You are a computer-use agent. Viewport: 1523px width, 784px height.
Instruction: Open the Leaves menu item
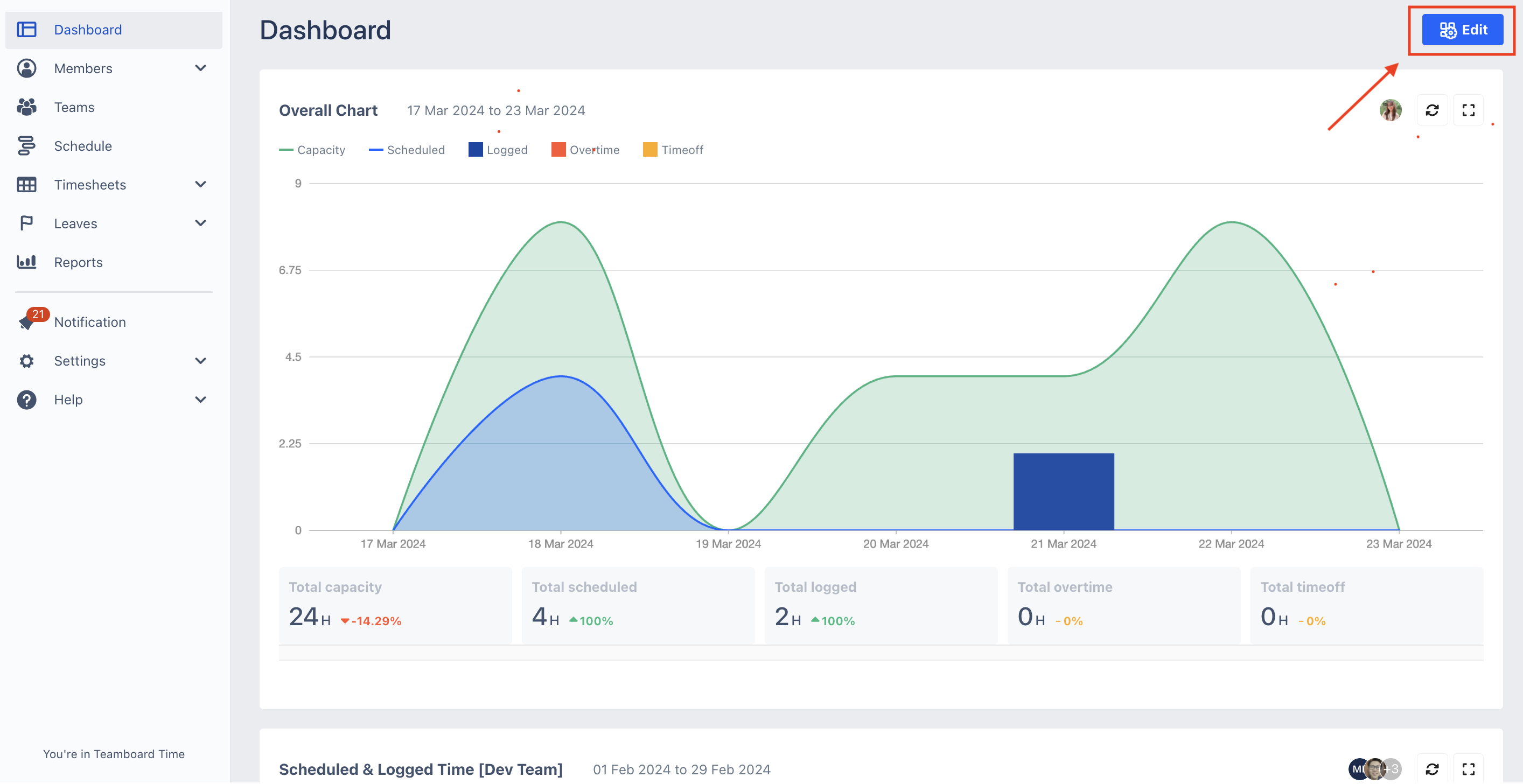click(76, 223)
